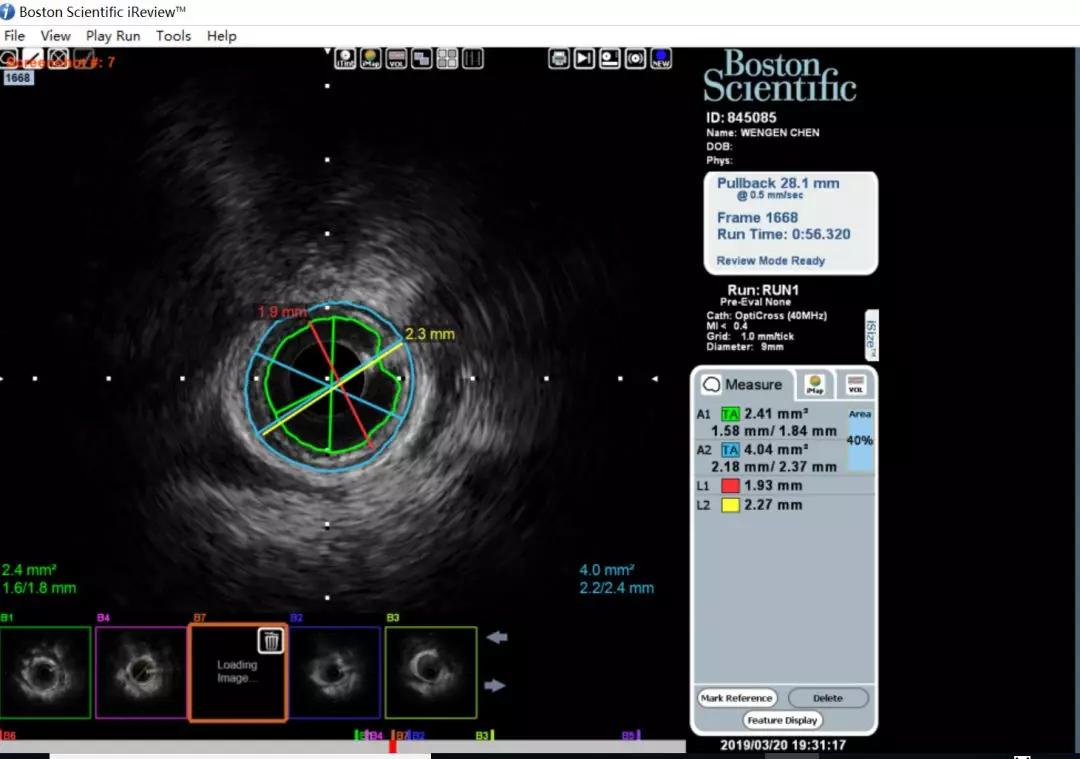Click the right arrow beside bookmark thumbnails

click(x=495, y=685)
